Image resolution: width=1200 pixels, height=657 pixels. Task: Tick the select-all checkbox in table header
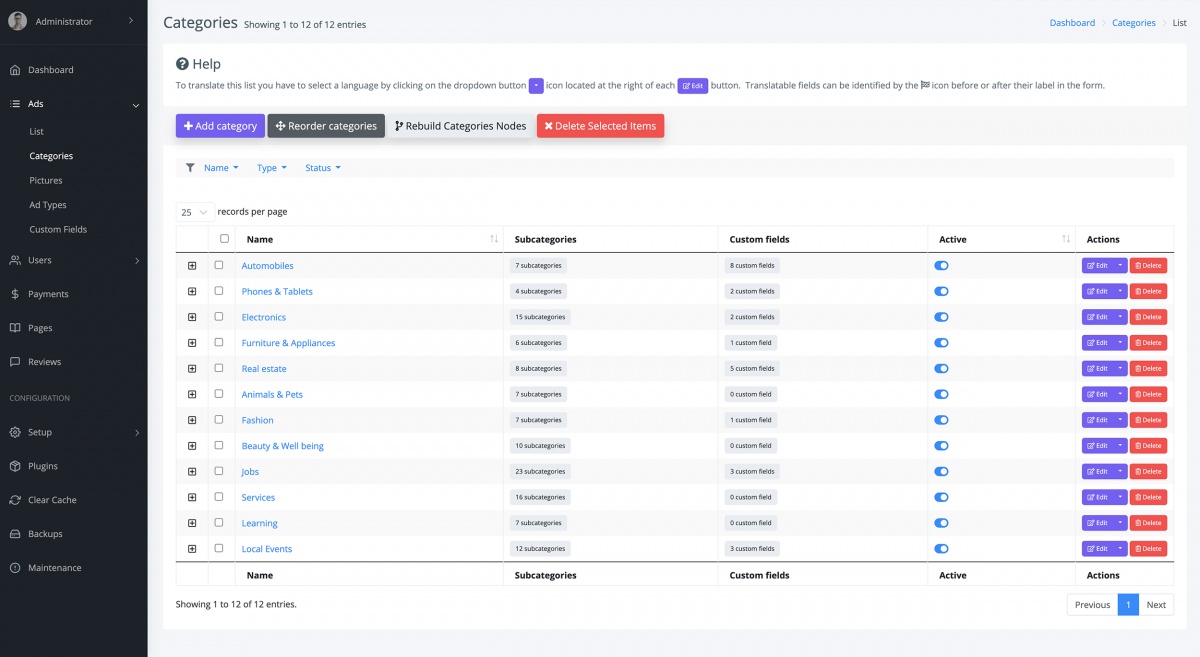tap(224, 239)
